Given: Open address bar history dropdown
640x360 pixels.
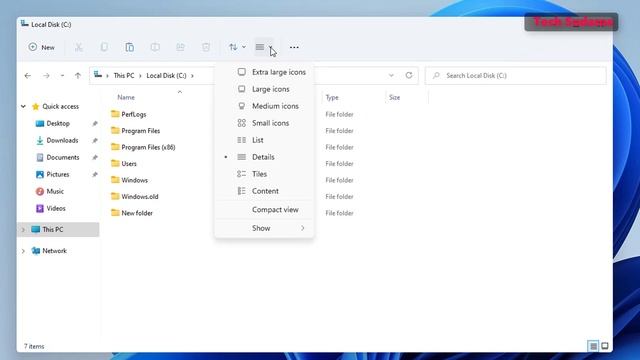Looking at the screenshot, I should tap(391, 76).
